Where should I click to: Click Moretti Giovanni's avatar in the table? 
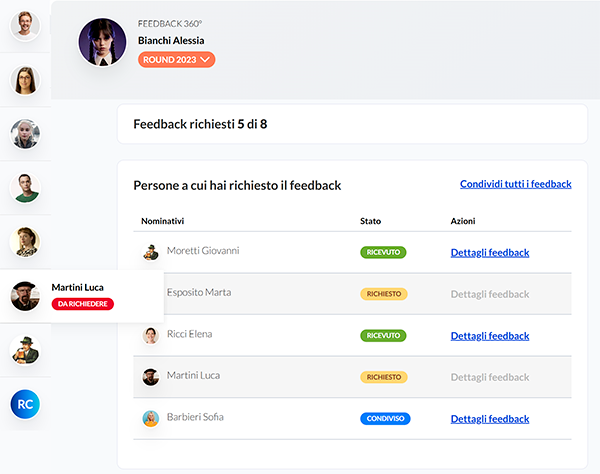pos(150,252)
